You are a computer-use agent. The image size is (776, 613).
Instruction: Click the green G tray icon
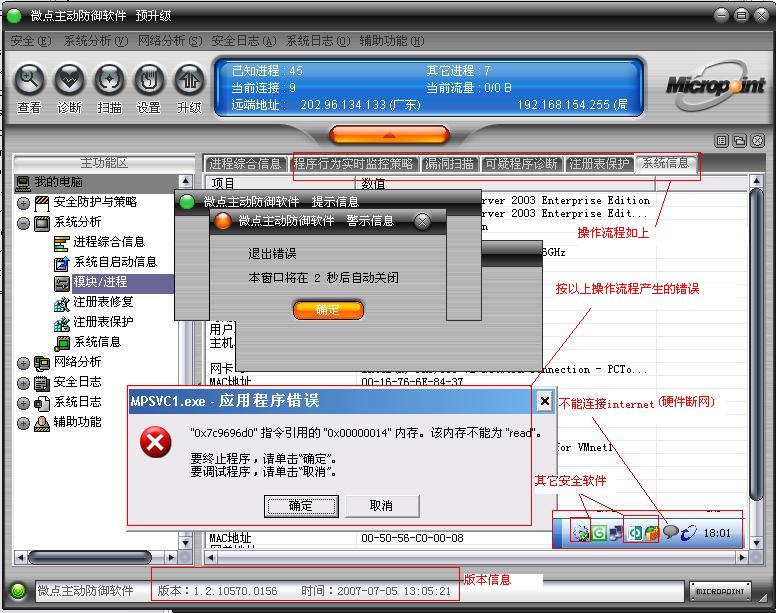tap(599, 533)
